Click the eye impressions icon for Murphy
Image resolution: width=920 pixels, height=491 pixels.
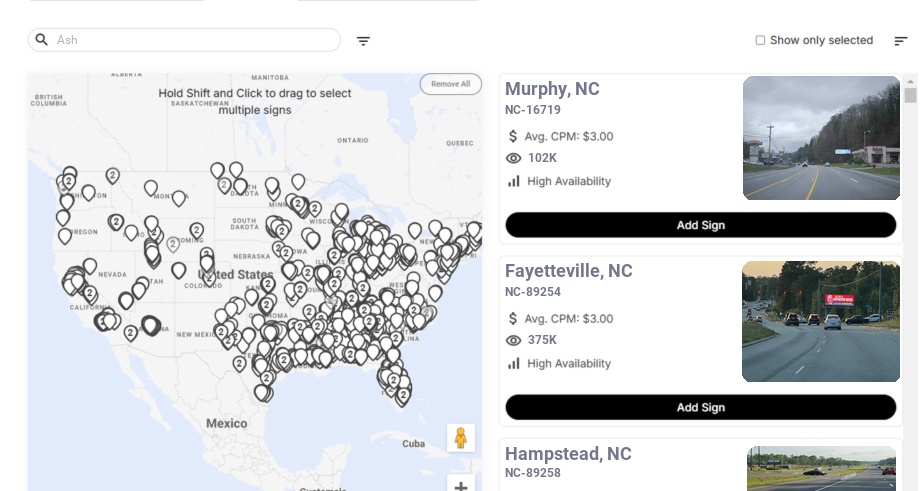(514, 158)
